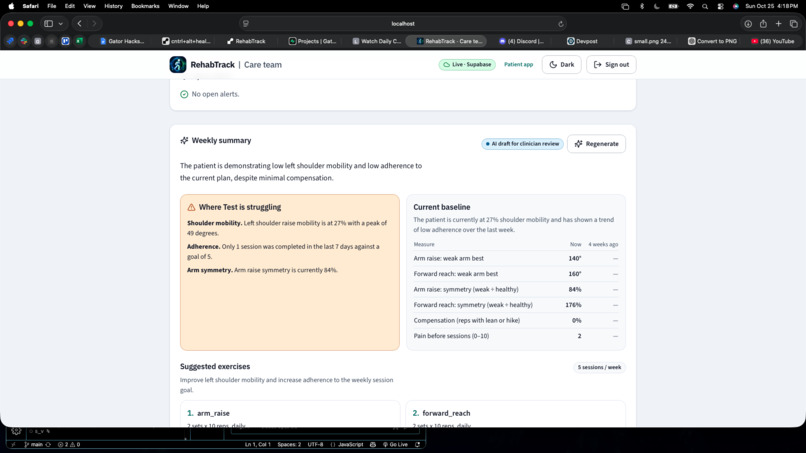Open the pinned Excel tab icon
This screenshot has width=806, height=453.
[x=79, y=41]
